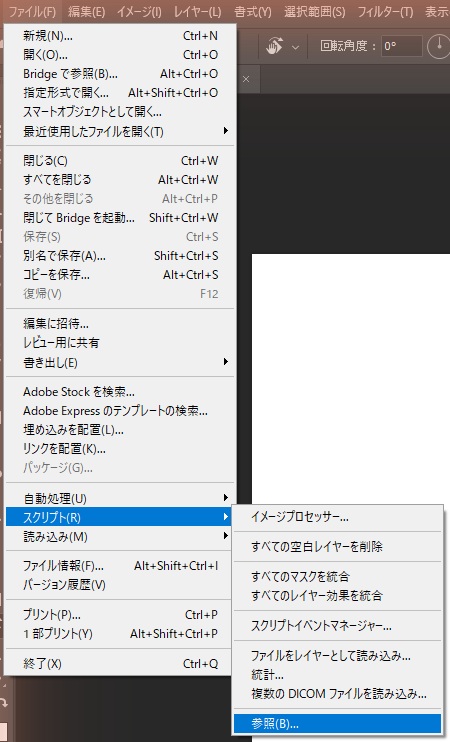Click the 回転角度 input field

click(x=401, y=46)
